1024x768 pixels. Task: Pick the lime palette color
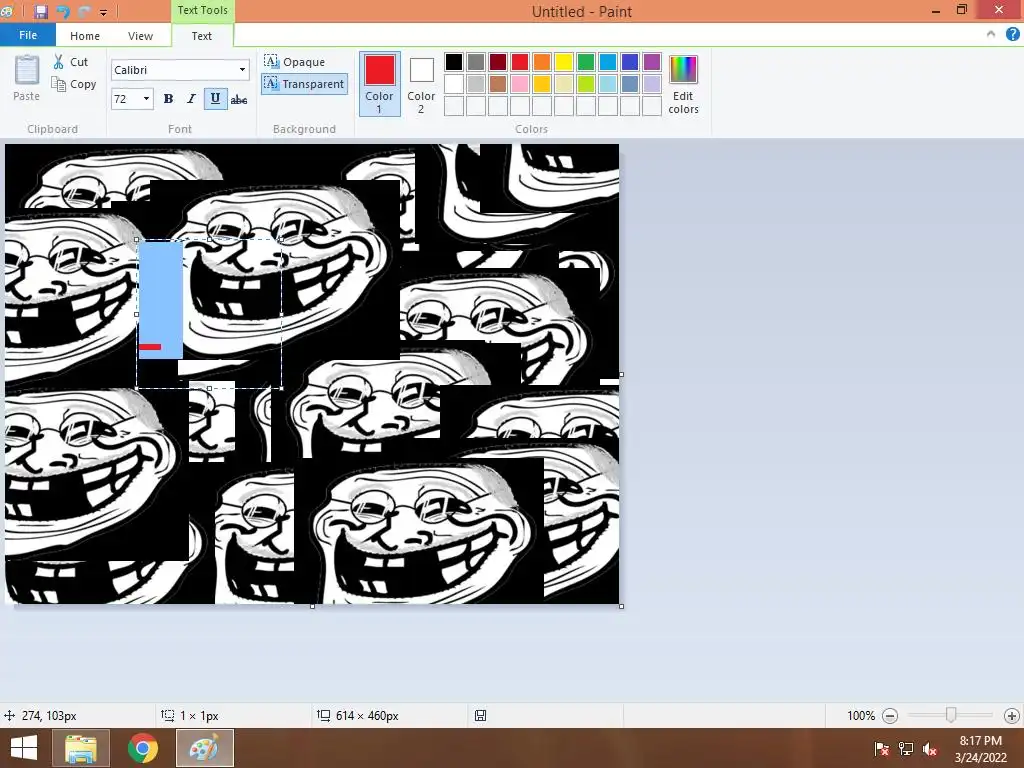coord(586,84)
